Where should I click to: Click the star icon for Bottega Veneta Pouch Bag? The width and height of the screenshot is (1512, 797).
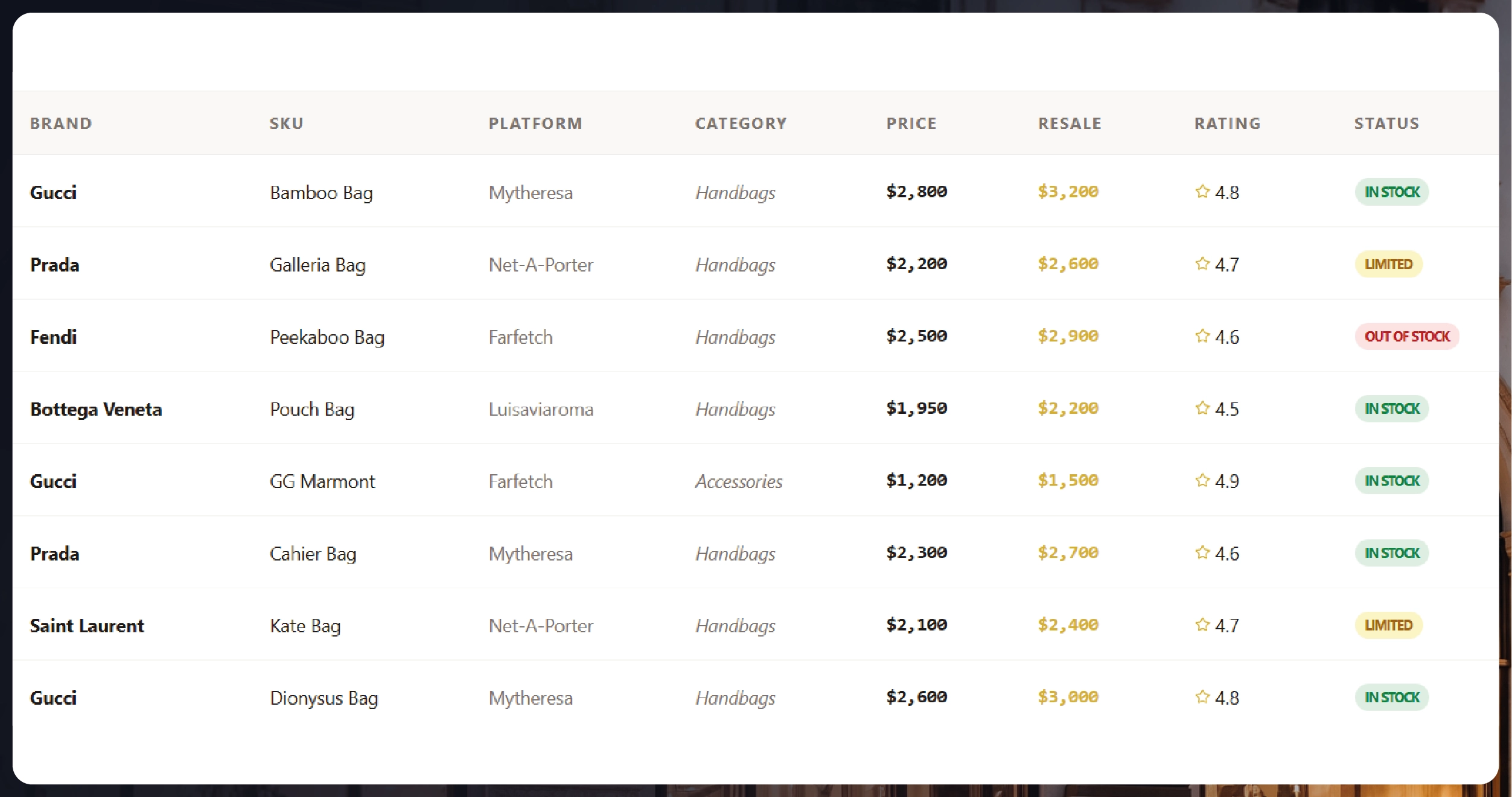click(1202, 408)
